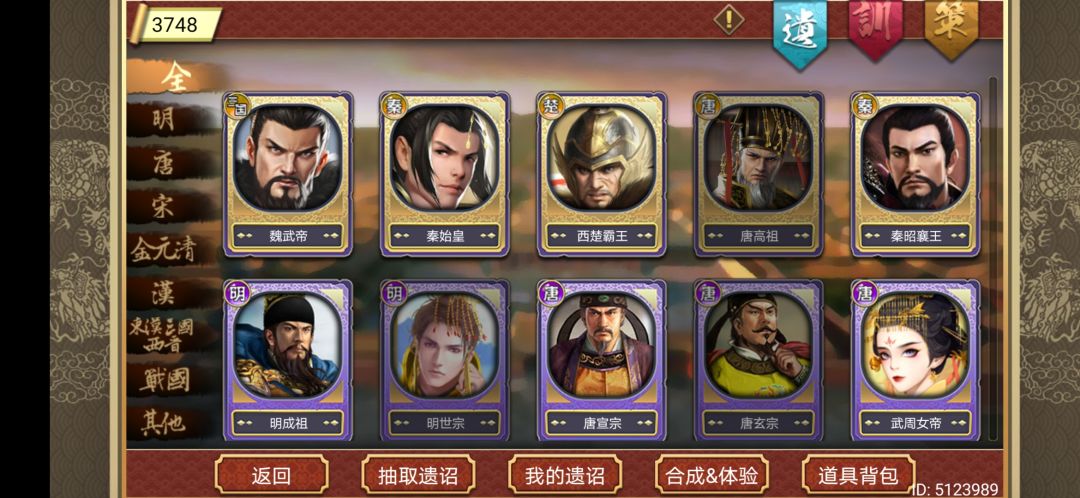Screen dimensions: 1080x498
Task: Select the 魏武帝 emperor card
Action: pyautogui.click(x=288, y=174)
